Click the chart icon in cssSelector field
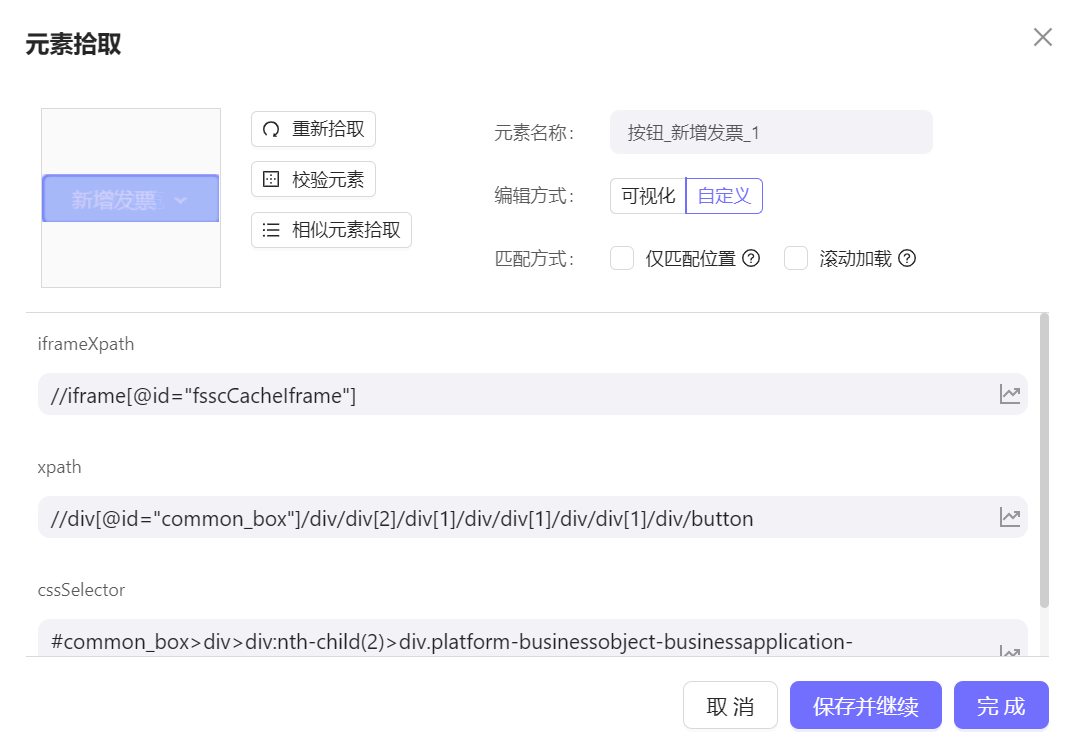The height and width of the screenshot is (751, 1082). pos(1010,651)
